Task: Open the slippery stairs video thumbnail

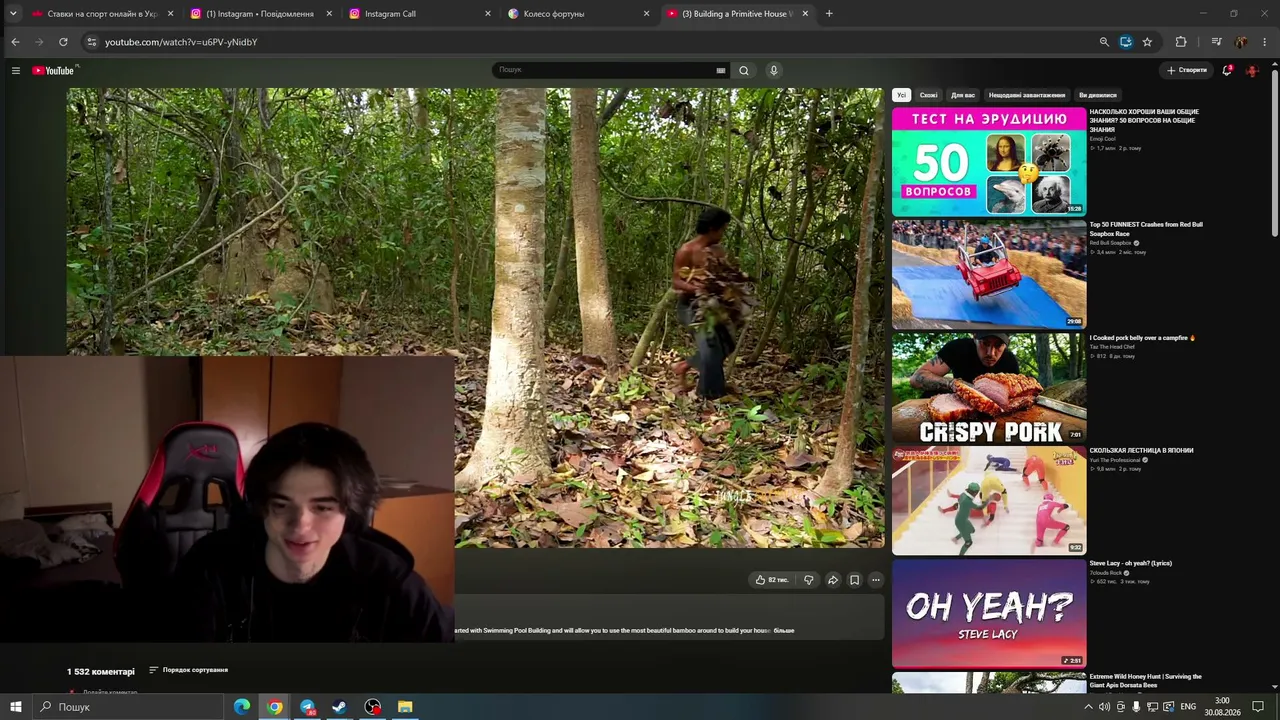Action: [989, 500]
